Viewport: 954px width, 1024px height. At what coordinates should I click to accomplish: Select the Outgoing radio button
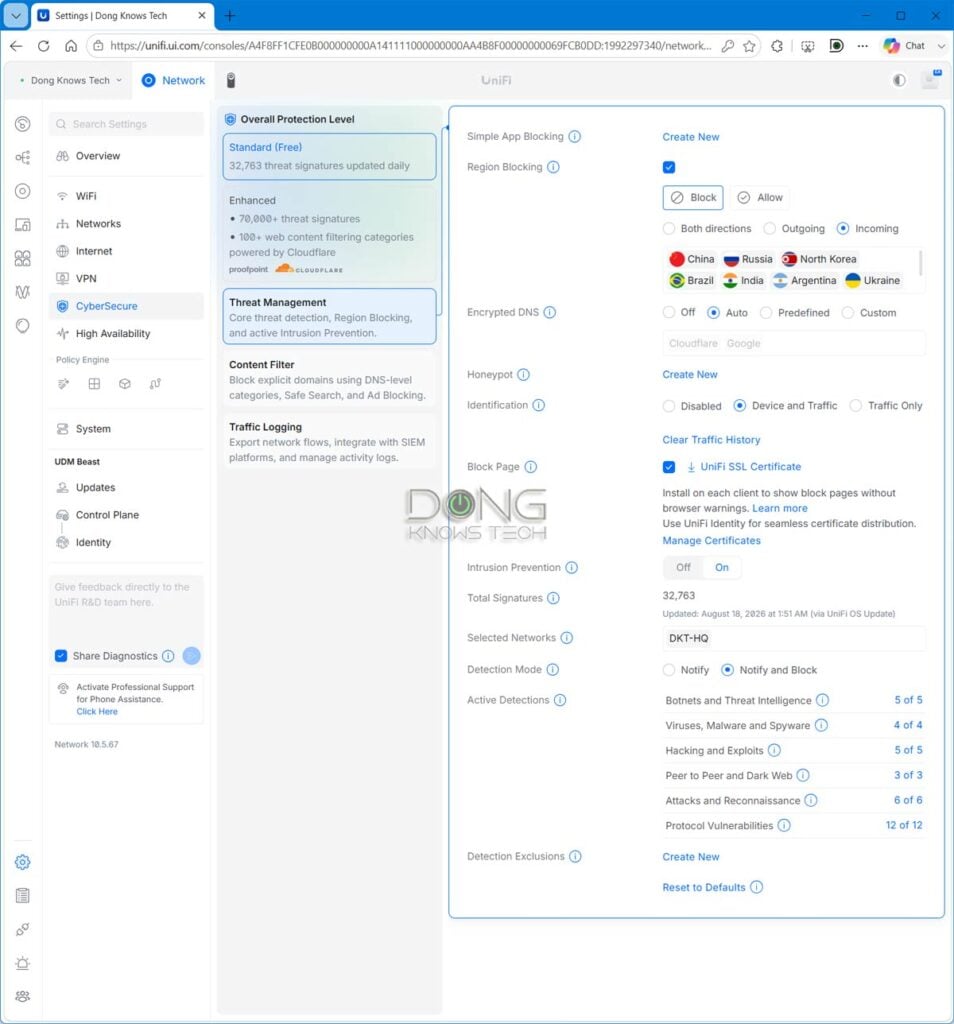click(x=770, y=229)
